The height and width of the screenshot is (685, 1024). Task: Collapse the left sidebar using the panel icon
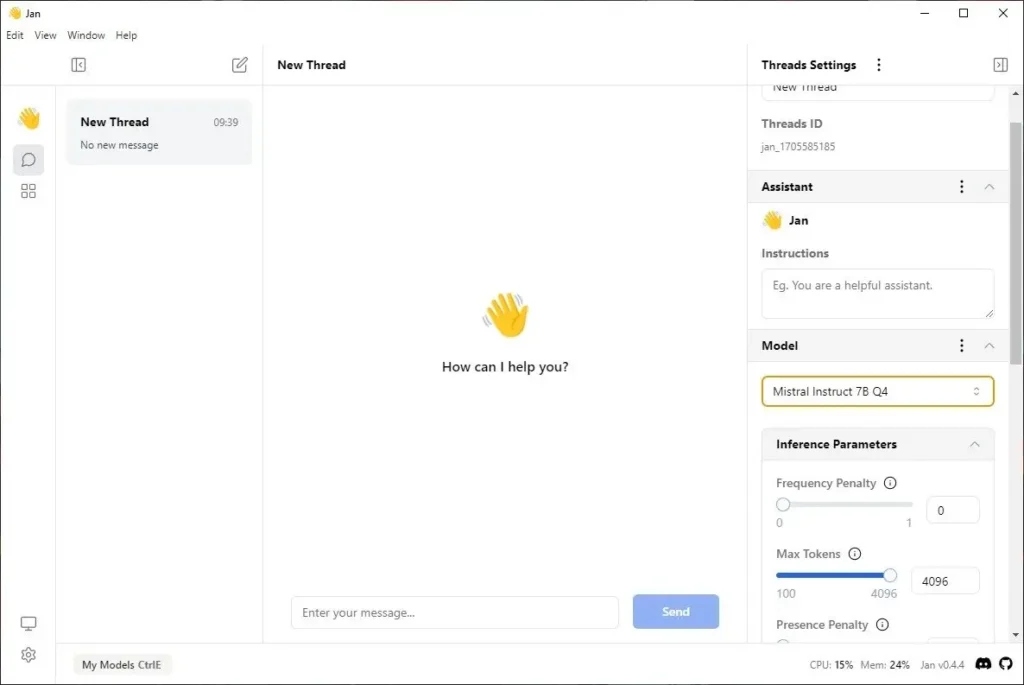[78, 64]
